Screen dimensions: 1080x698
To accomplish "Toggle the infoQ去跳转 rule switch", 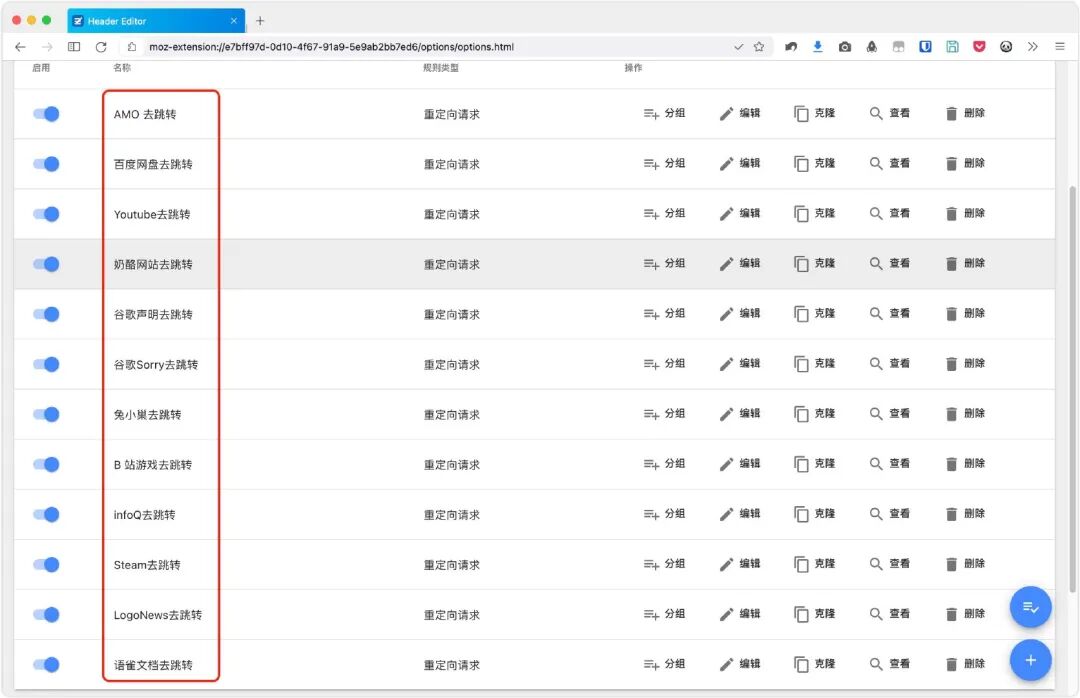I will (46, 514).
